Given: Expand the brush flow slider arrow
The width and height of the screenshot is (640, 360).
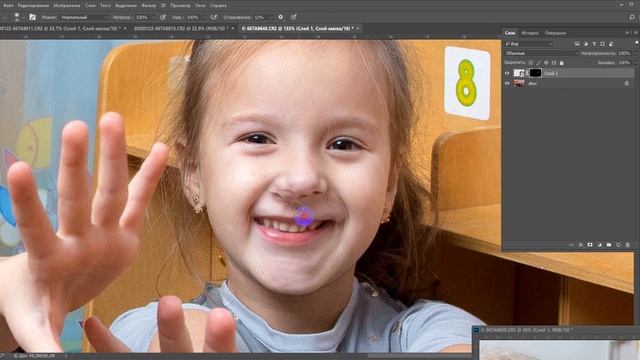Looking at the screenshot, I should (204, 18).
